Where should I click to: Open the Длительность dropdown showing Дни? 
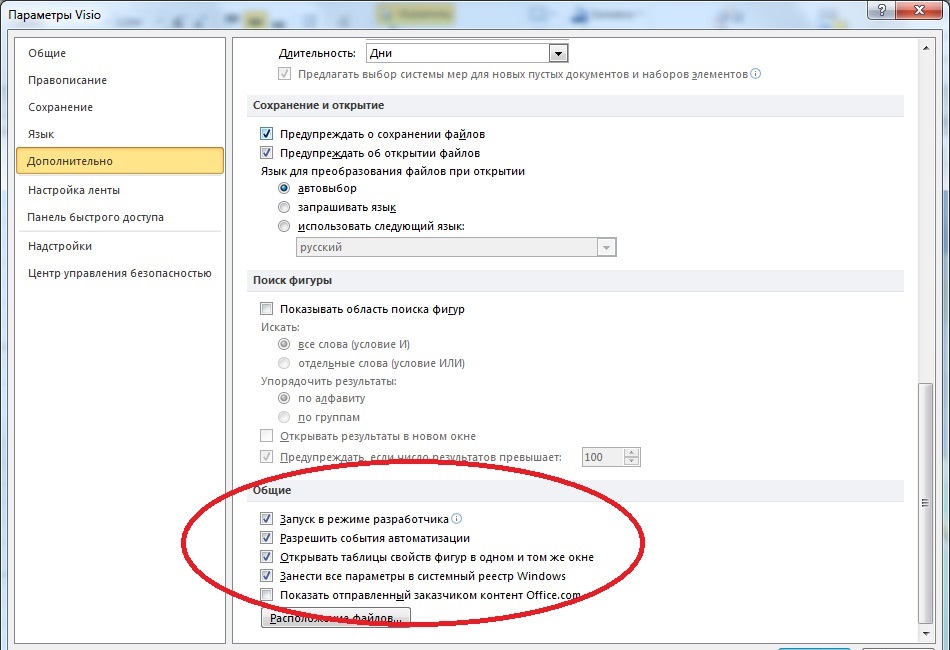coord(558,53)
